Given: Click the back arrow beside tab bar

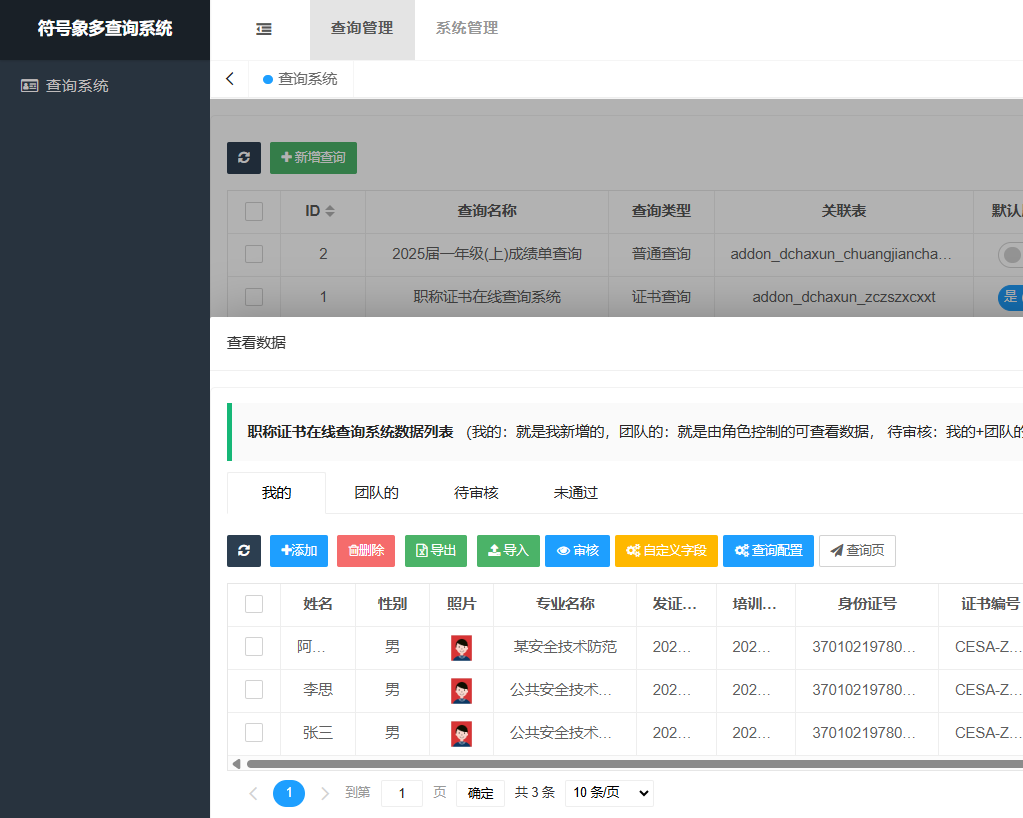Looking at the screenshot, I should click(230, 79).
